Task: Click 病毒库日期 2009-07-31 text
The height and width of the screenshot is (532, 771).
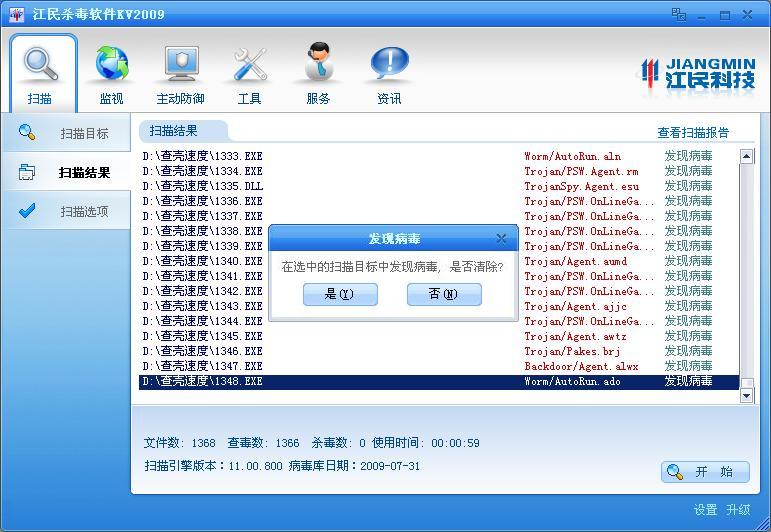Action: (x=355, y=466)
